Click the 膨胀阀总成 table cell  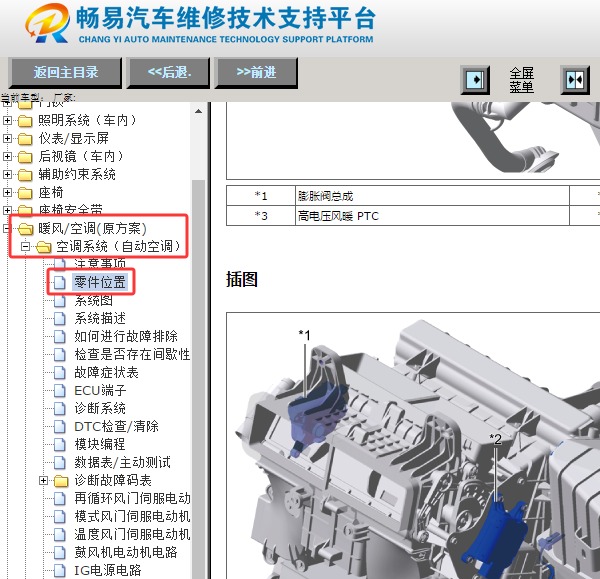[432, 196]
